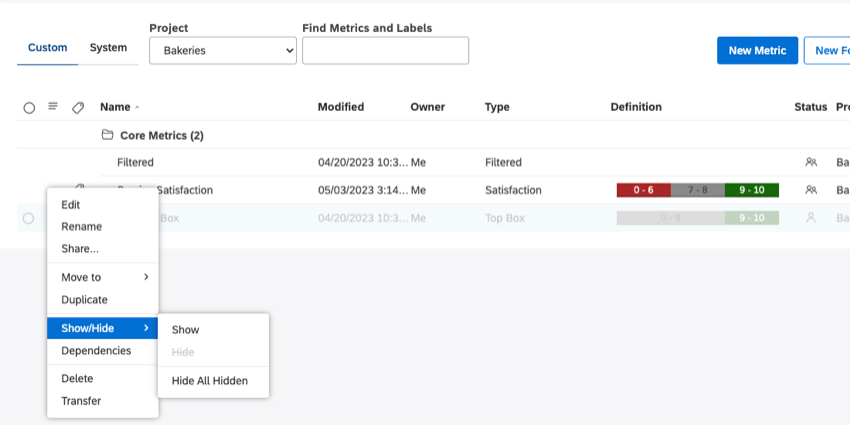Click the Find Metrics and Labels field
Viewport: 850px width, 425px height.
(385, 50)
